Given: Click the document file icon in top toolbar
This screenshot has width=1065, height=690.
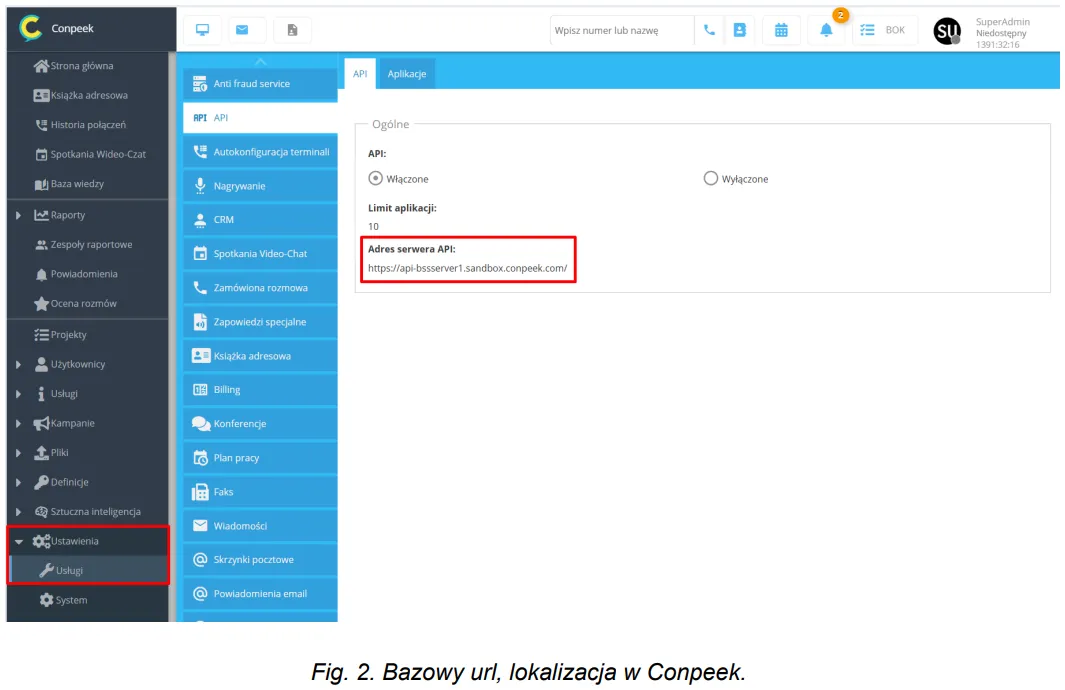Looking at the screenshot, I should [292, 30].
